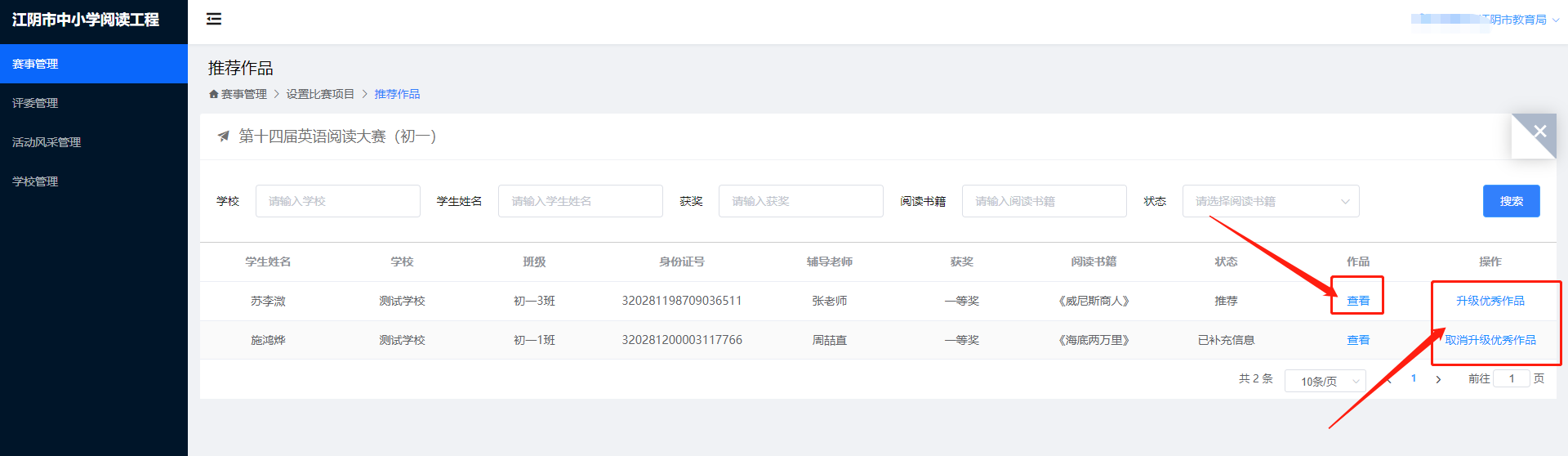Close the panel with the corner X
The image size is (1568, 456).
[1540, 131]
